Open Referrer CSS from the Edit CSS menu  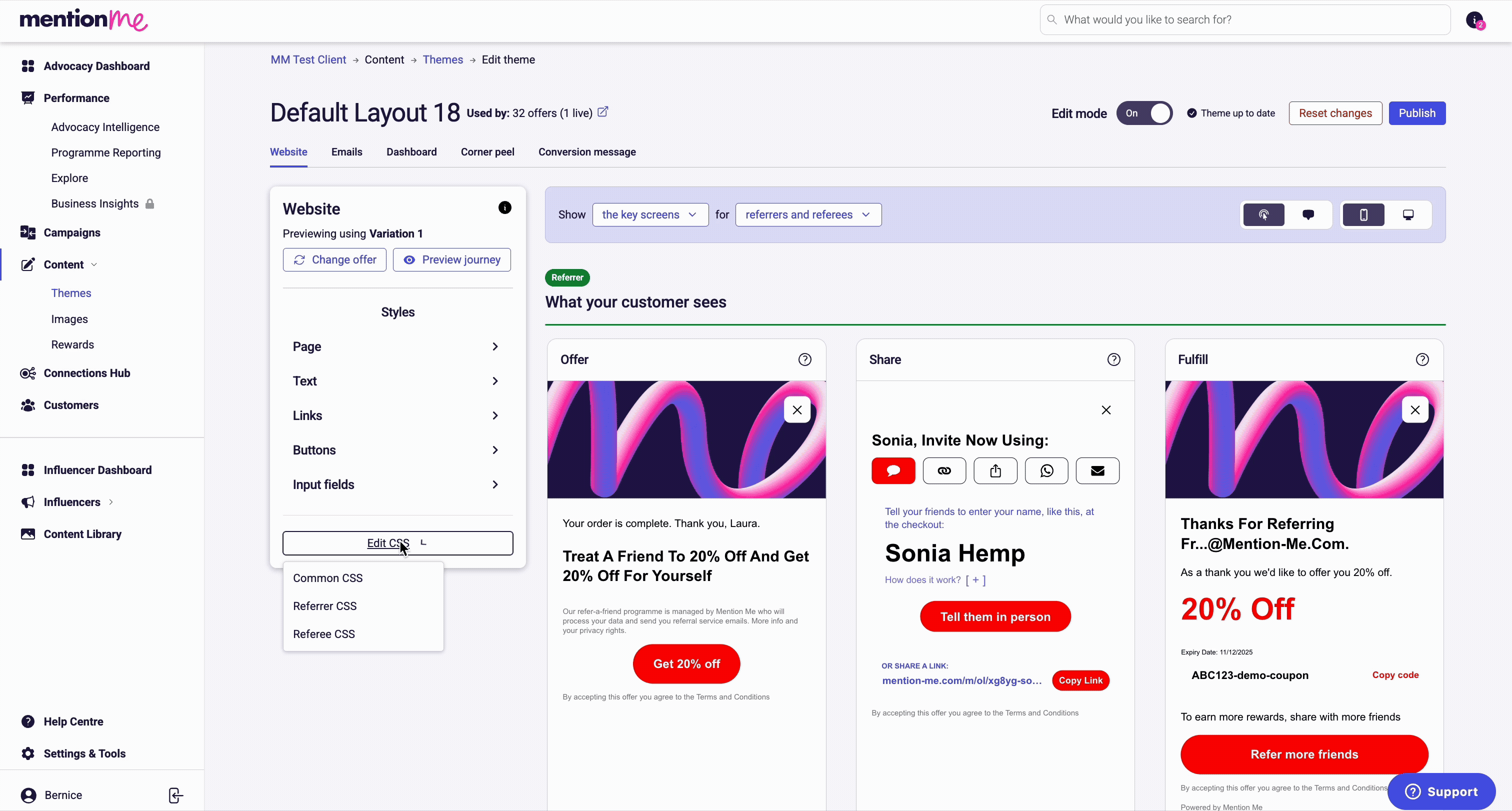pyautogui.click(x=324, y=605)
